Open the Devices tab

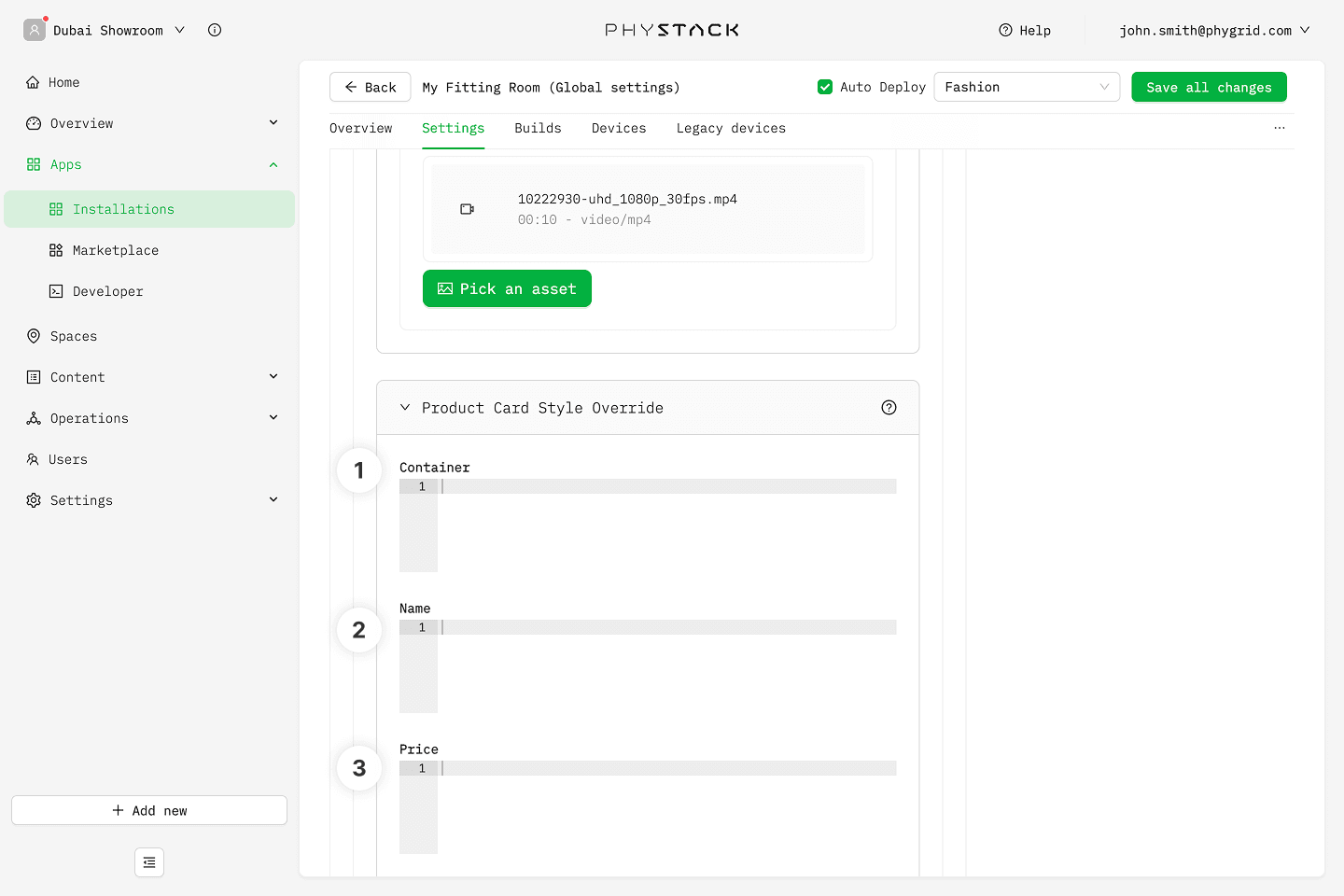[619, 128]
